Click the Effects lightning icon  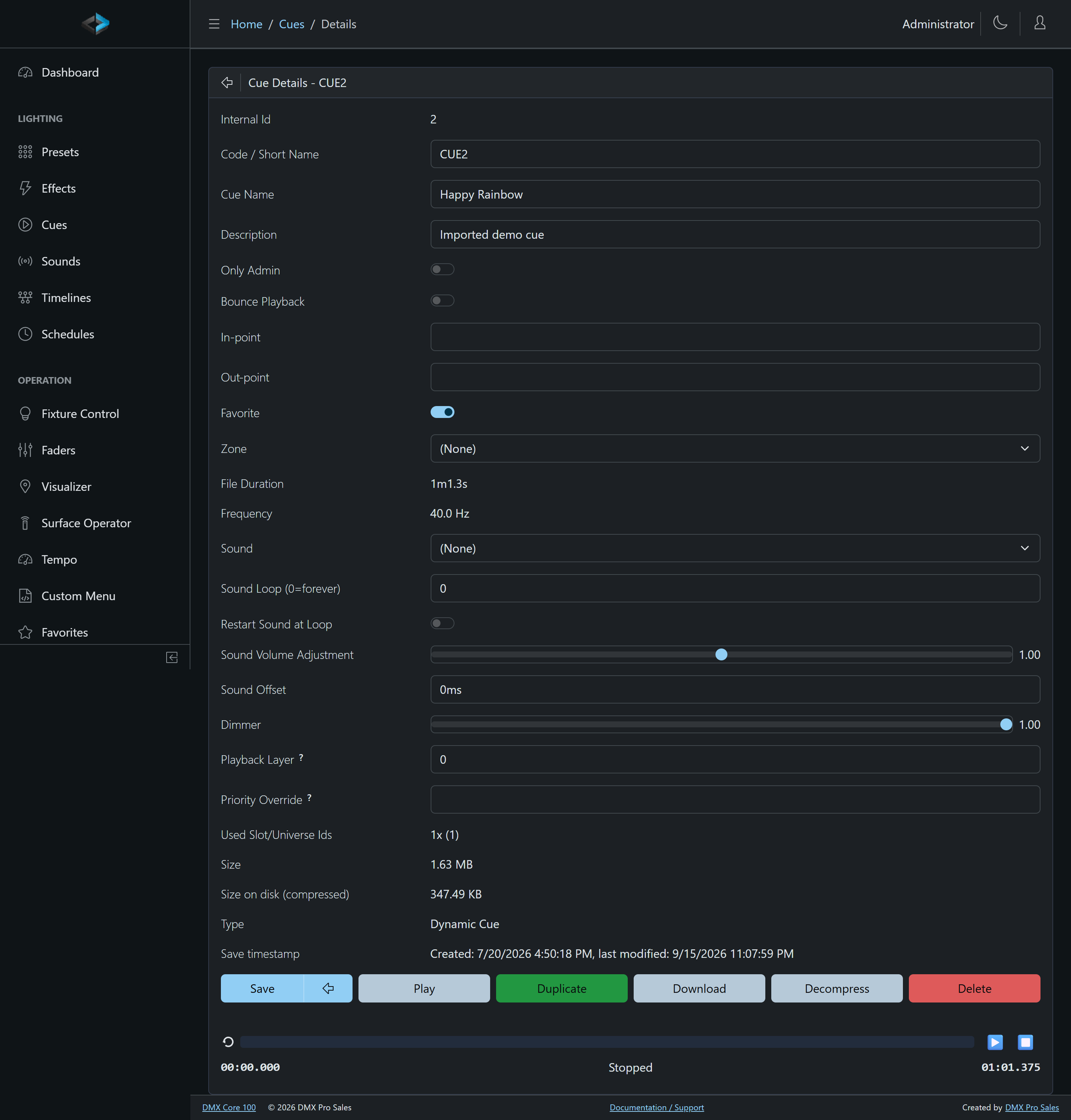[25, 189]
